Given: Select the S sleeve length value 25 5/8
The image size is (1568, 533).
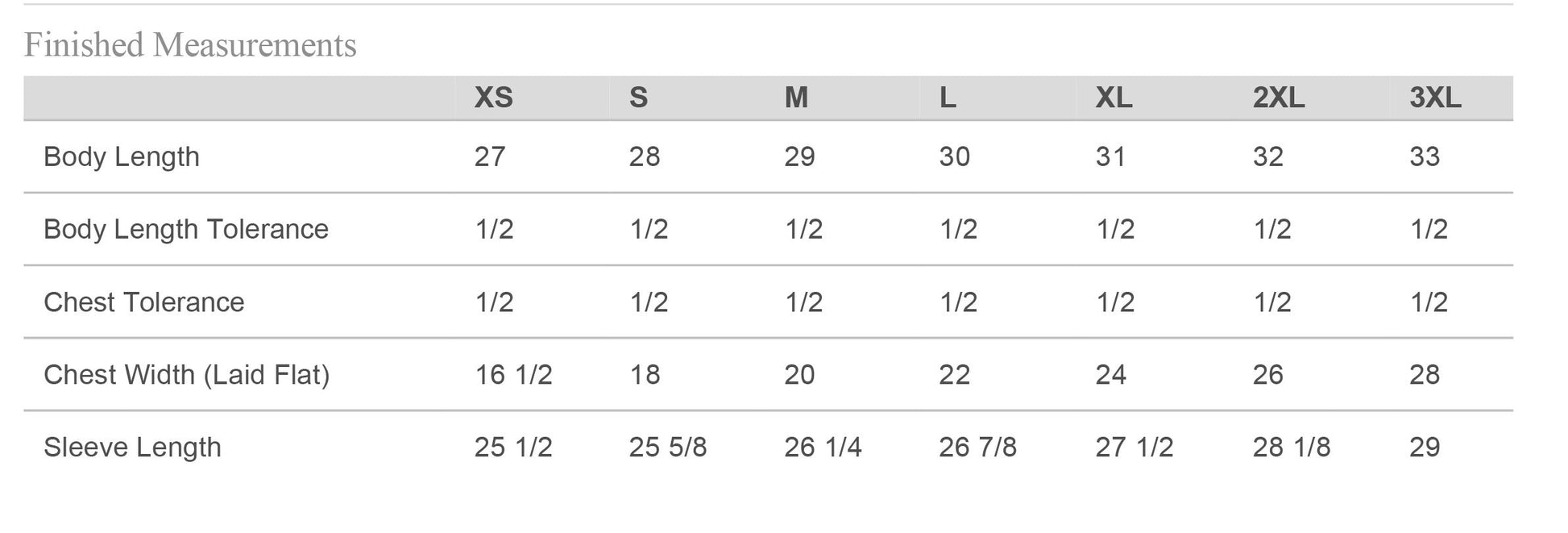Looking at the screenshot, I should pyautogui.click(x=668, y=448).
